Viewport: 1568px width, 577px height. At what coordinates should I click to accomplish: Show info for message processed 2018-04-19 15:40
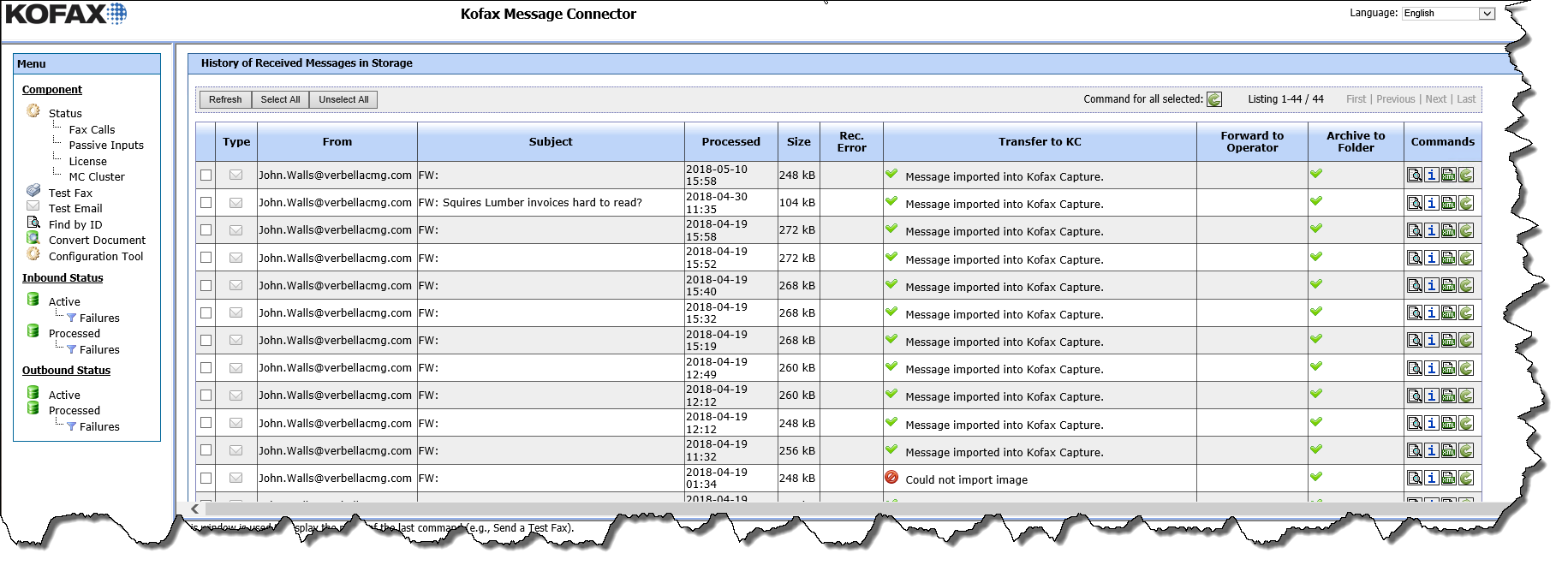coord(1432,285)
